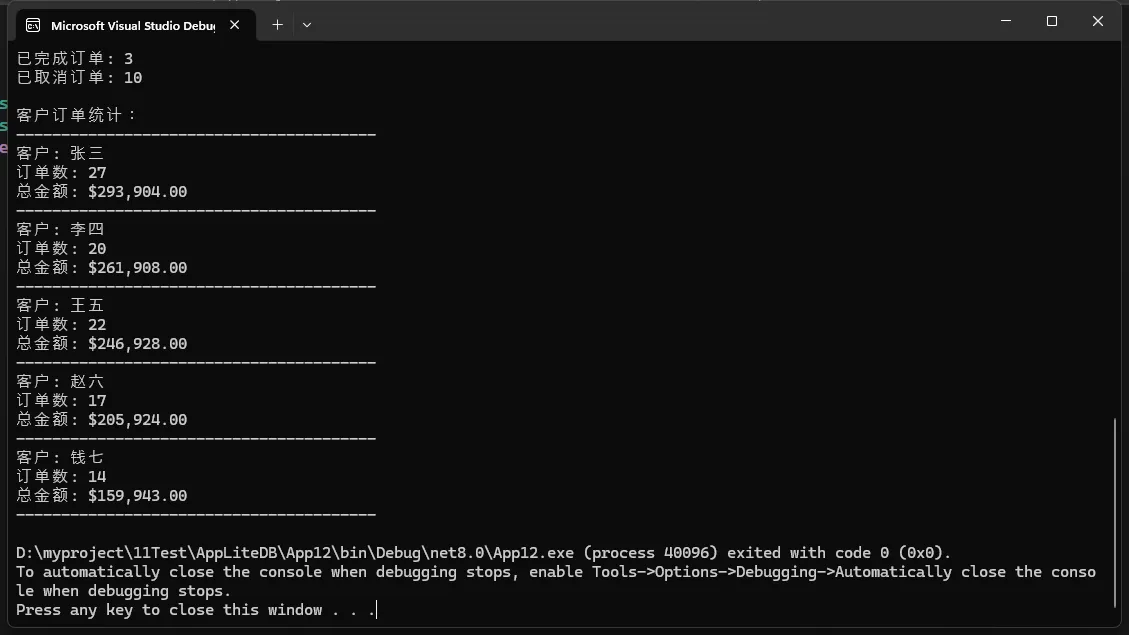Click the 客户: 王五 line
Viewport: 1129px width, 635px height.
click(60, 305)
